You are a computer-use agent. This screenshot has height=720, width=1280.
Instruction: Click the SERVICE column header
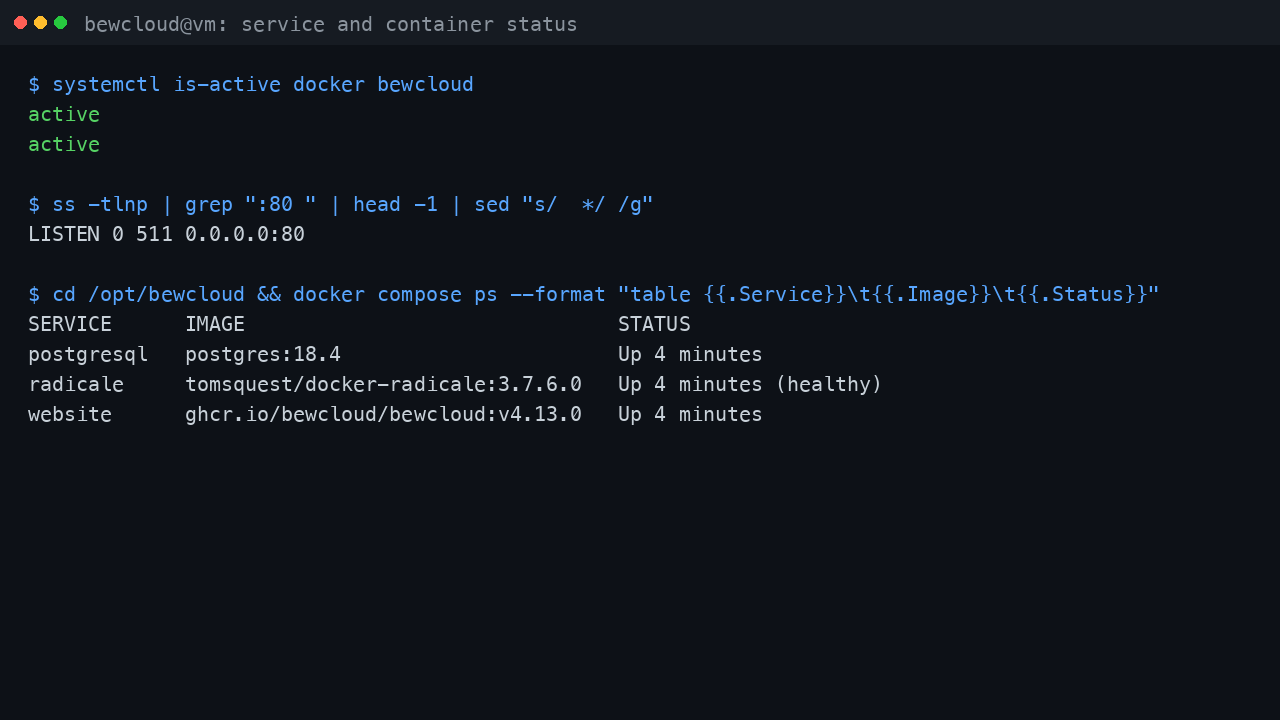(x=70, y=325)
